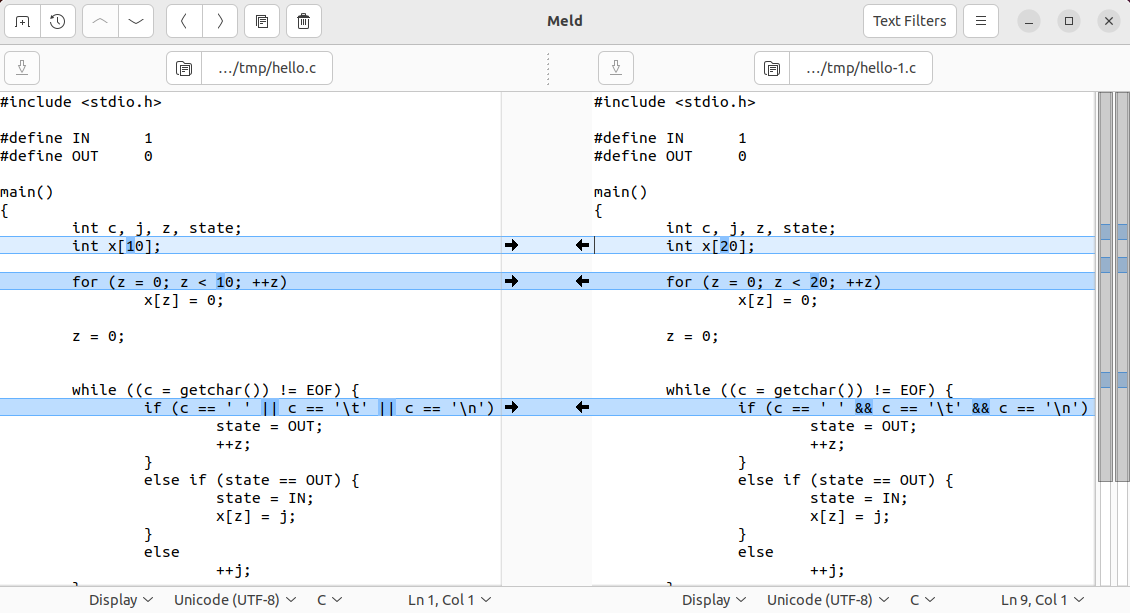Push current change to the left file
The image size is (1130, 613).
click(x=183, y=21)
